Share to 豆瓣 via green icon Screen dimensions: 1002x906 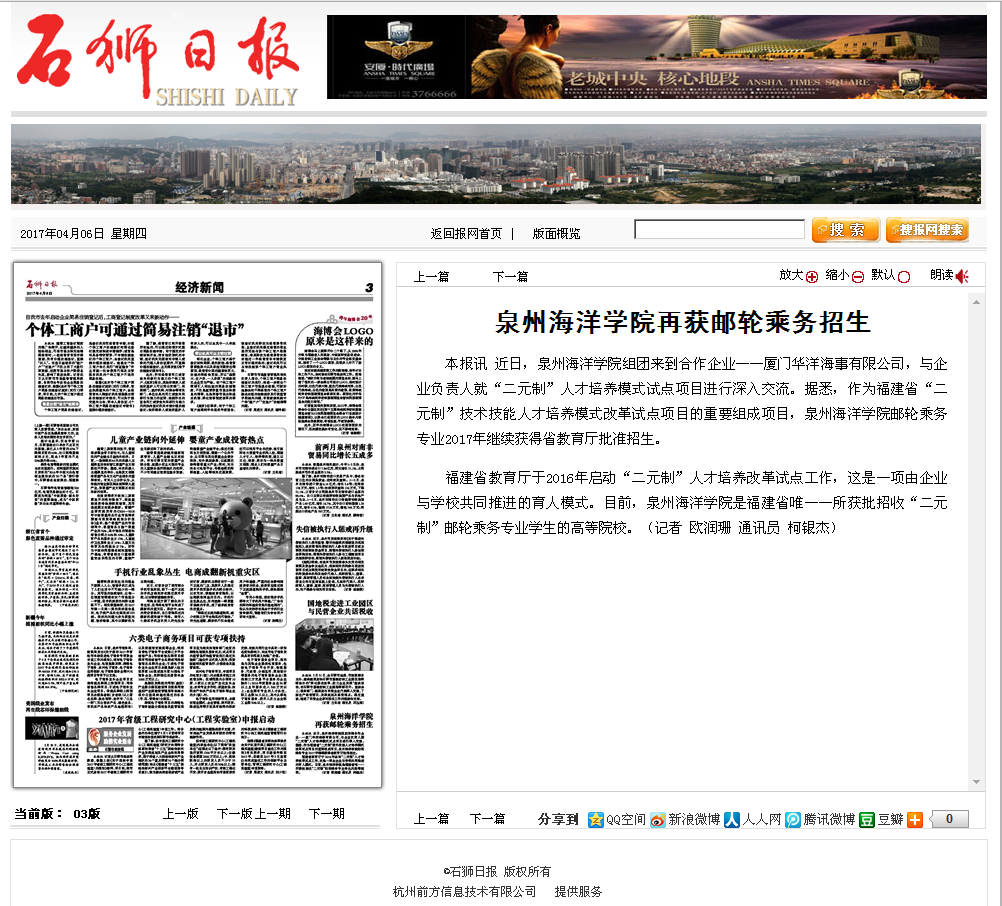click(x=867, y=819)
